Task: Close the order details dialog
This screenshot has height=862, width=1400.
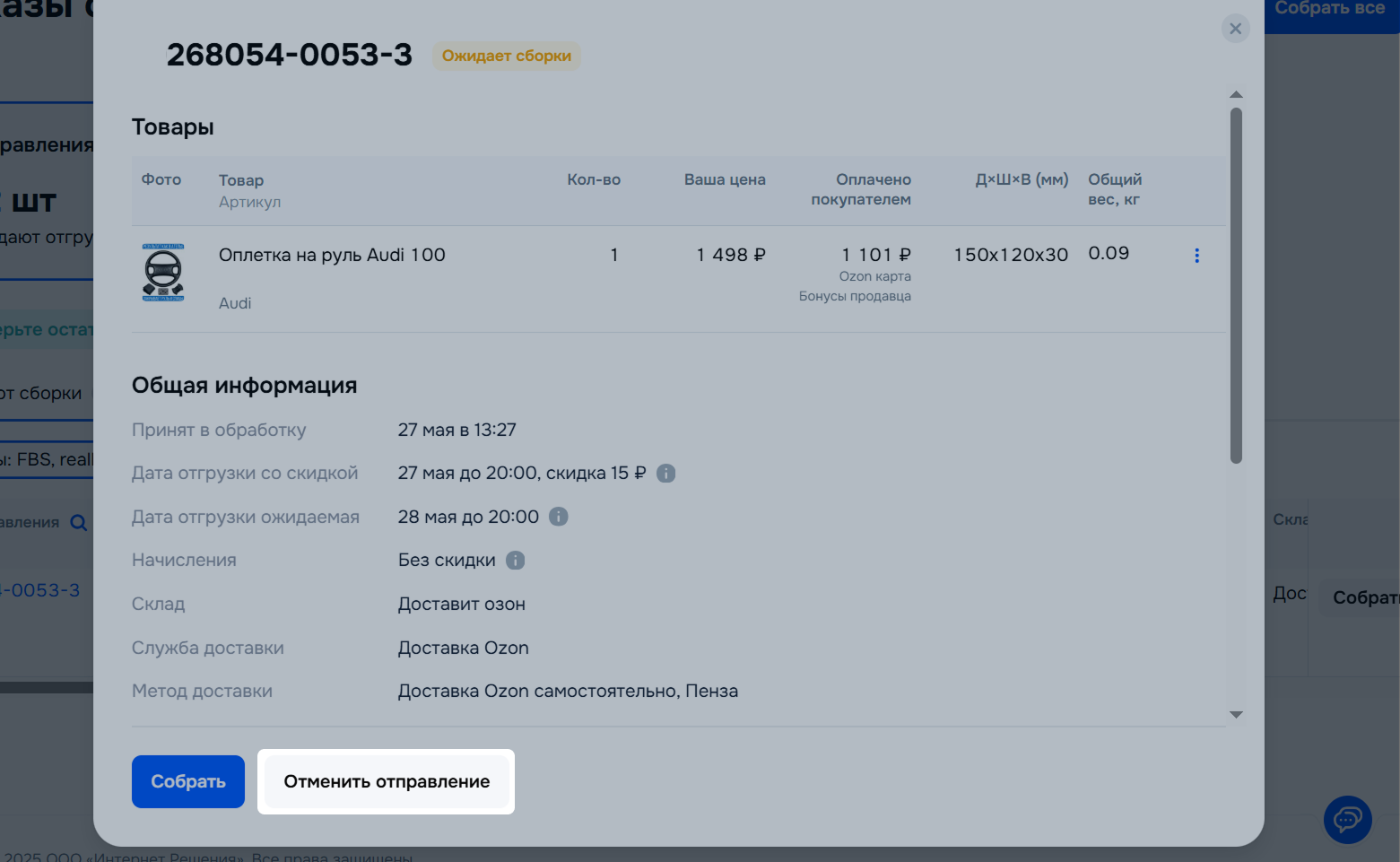Action: pos(1235,29)
